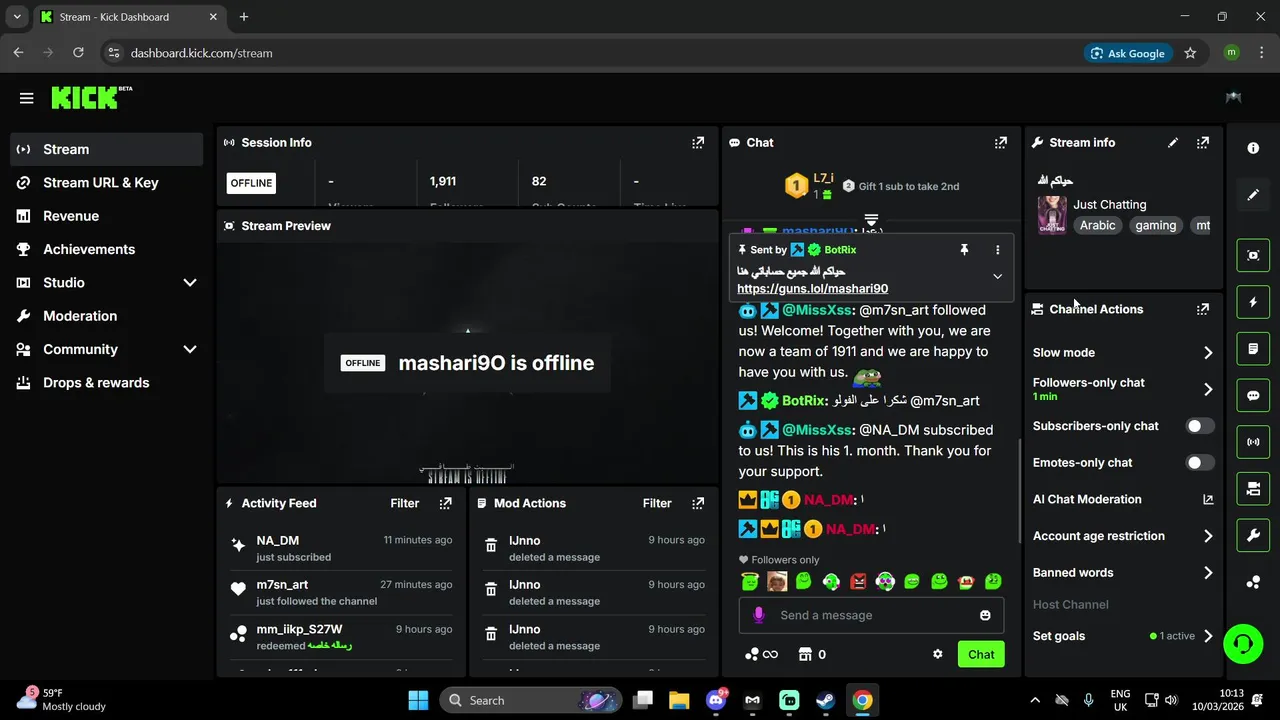The width and height of the screenshot is (1280, 720).
Task: Send message with green Chat button
Action: pyautogui.click(x=981, y=654)
